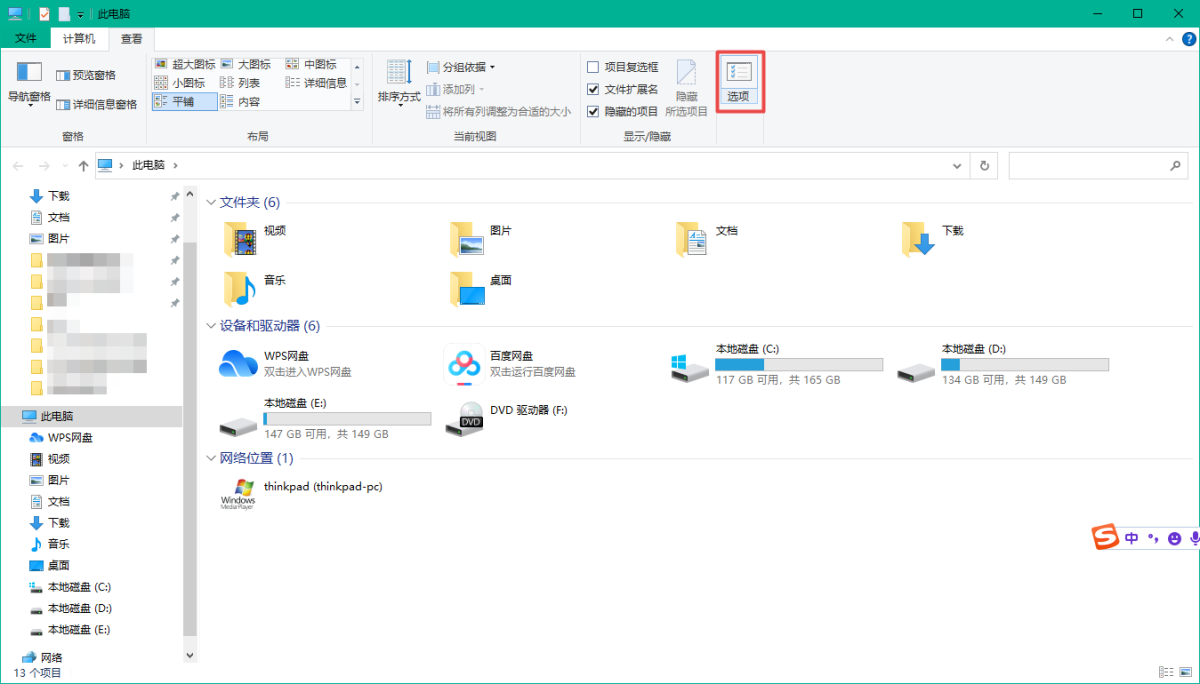Screen dimensions: 1200x684
Task: Toggle the 详细信息窗格 details pane
Action: 97,104
